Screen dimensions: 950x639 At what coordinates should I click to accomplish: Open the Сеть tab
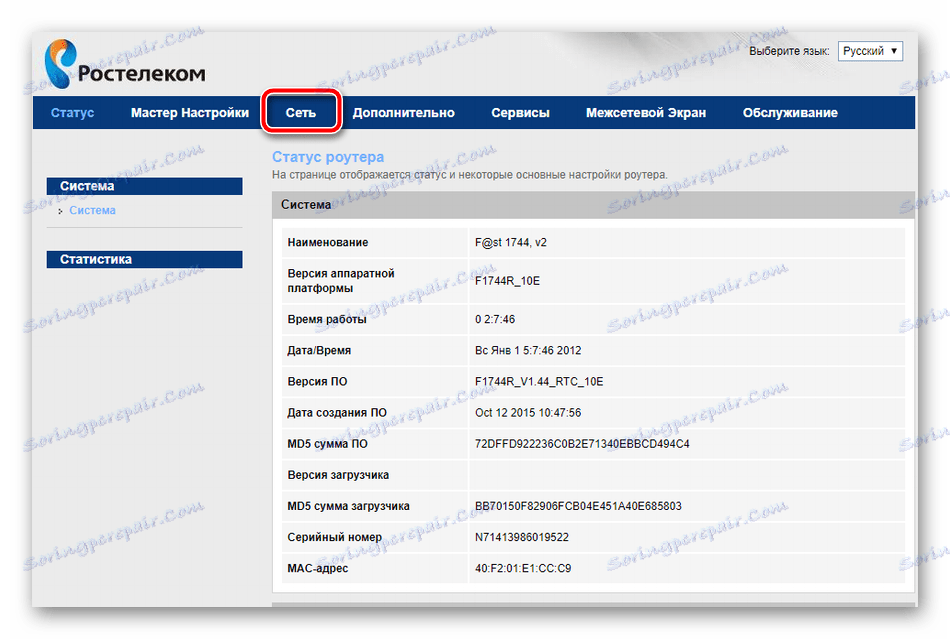click(303, 112)
